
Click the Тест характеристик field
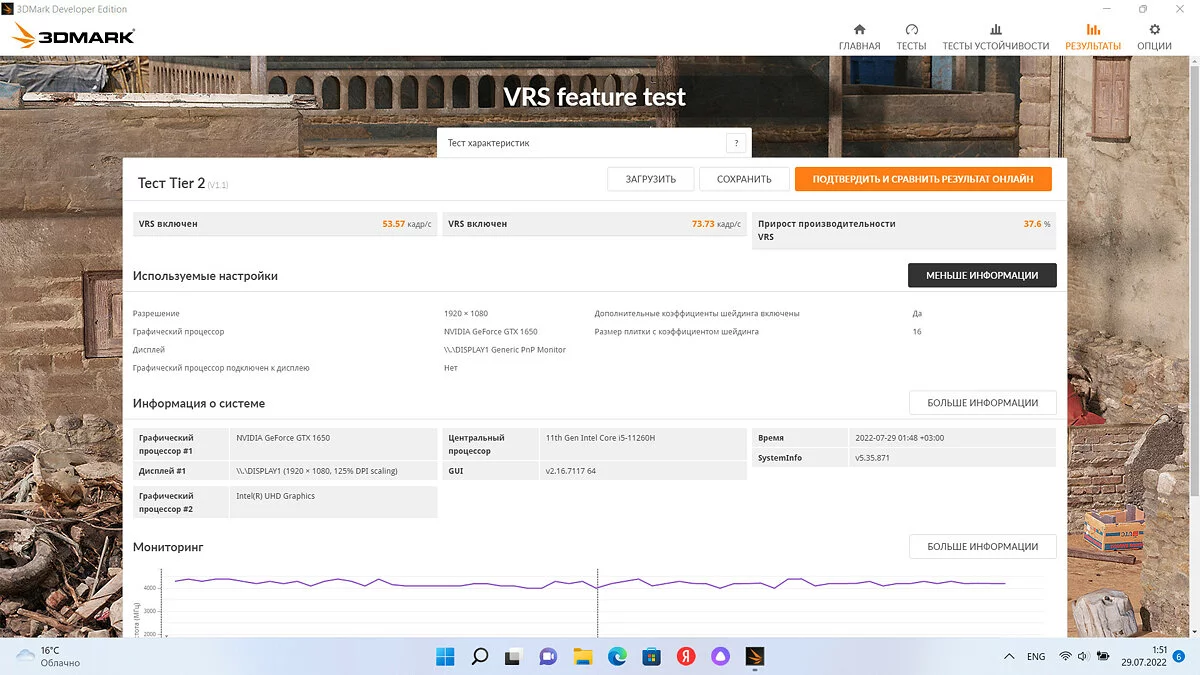[595, 143]
